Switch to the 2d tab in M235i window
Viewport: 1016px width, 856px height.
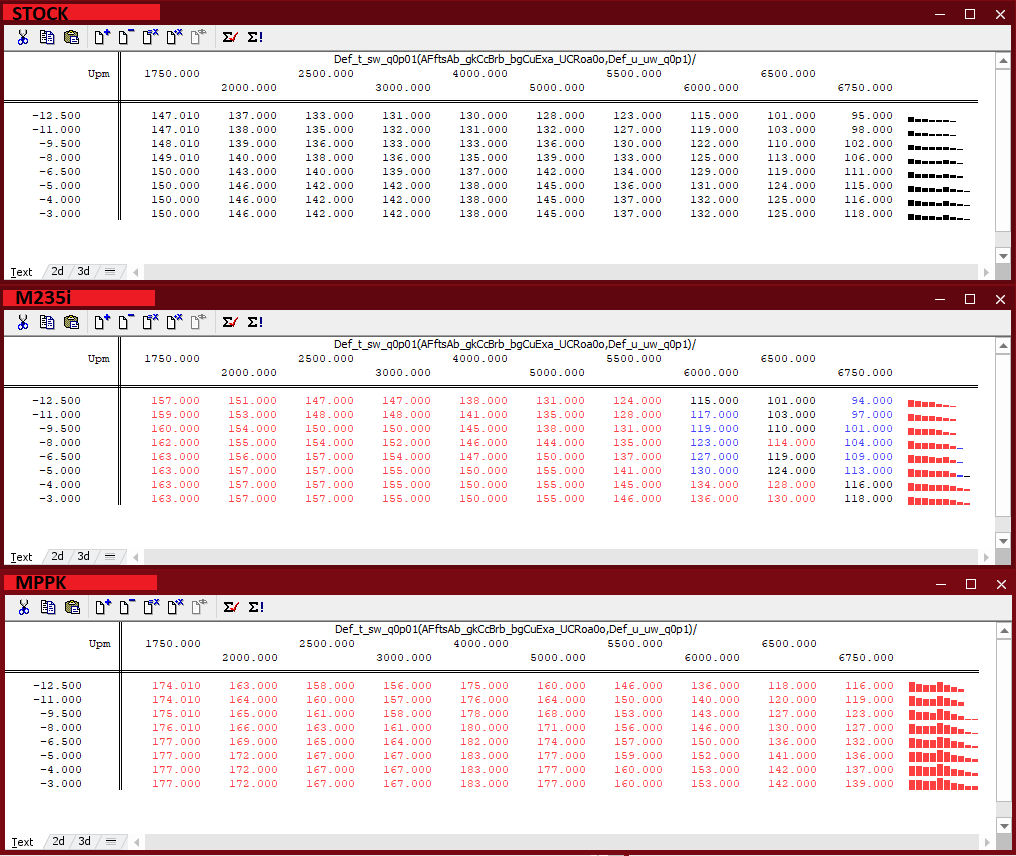click(58, 557)
